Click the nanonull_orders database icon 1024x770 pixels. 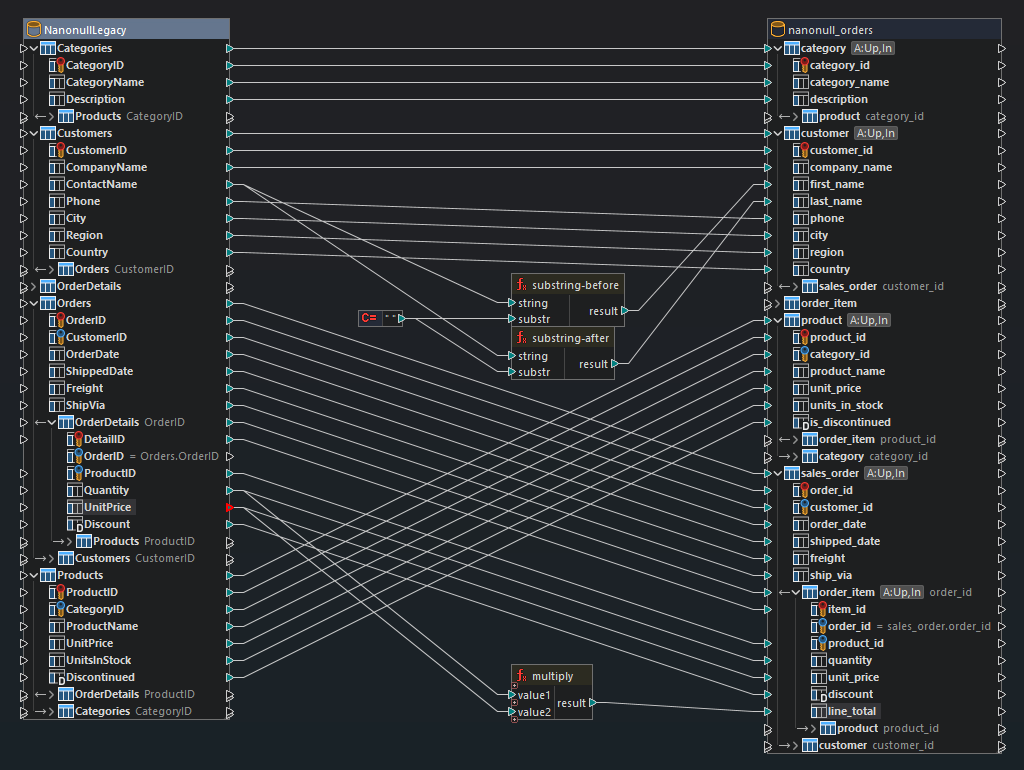point(777,29)
